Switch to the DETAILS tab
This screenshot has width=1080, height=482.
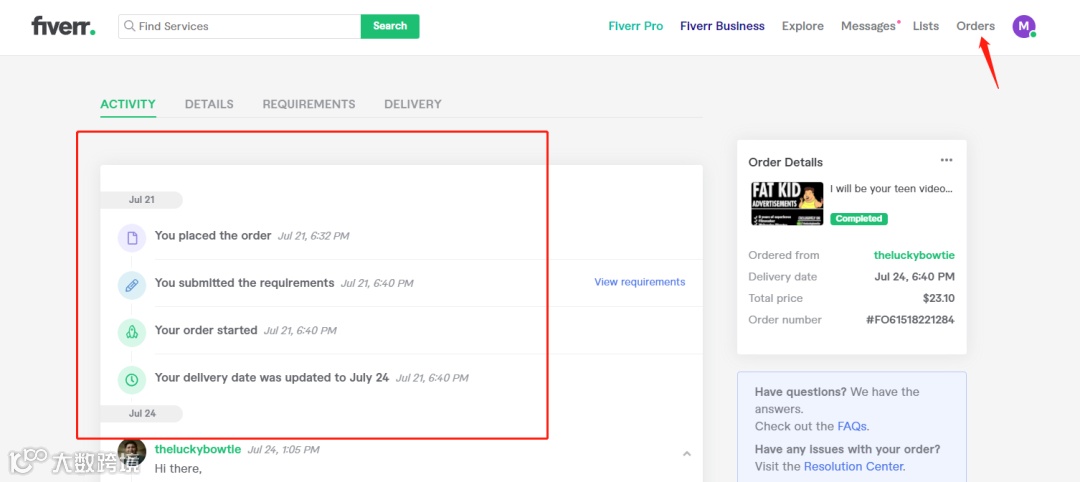(x=209, y=105)
